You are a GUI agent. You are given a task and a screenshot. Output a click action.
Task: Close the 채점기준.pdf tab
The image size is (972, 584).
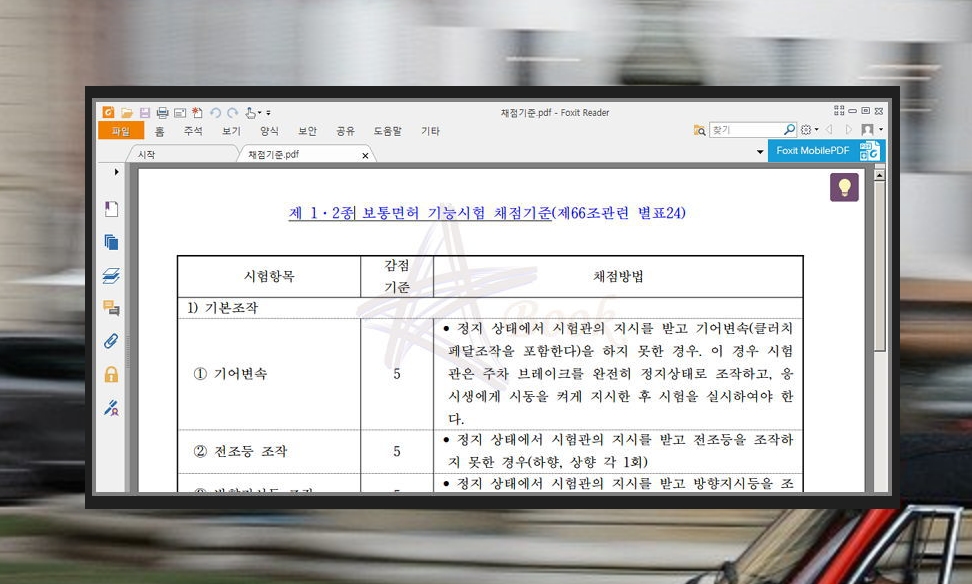coord(365,156)
